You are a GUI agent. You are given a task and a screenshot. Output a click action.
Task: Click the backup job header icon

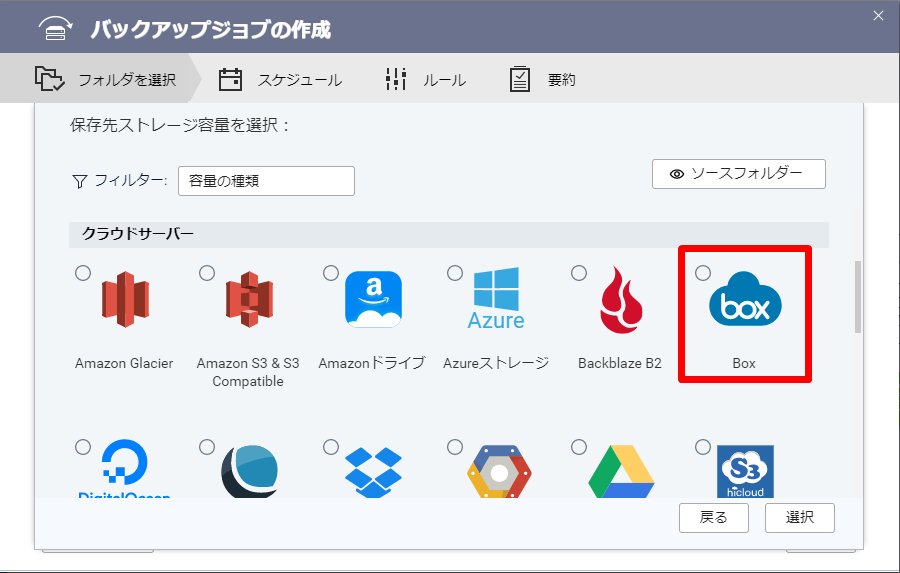click(x=56, y=28)
